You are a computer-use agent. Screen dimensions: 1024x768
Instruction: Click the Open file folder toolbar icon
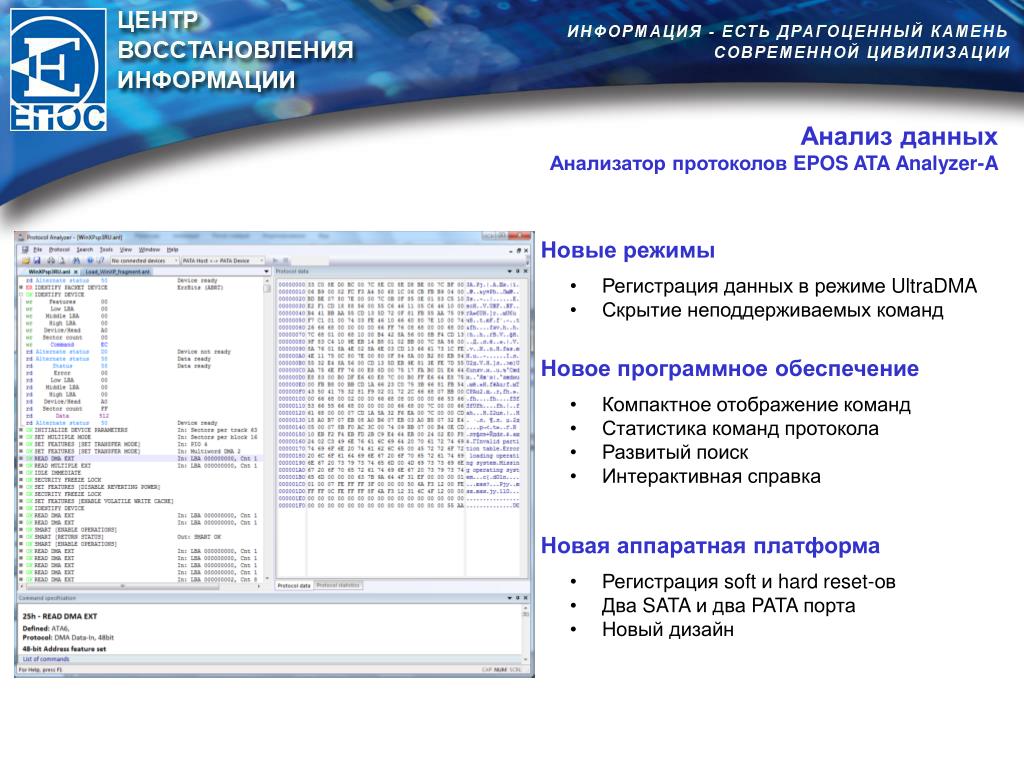pos(25,261)
